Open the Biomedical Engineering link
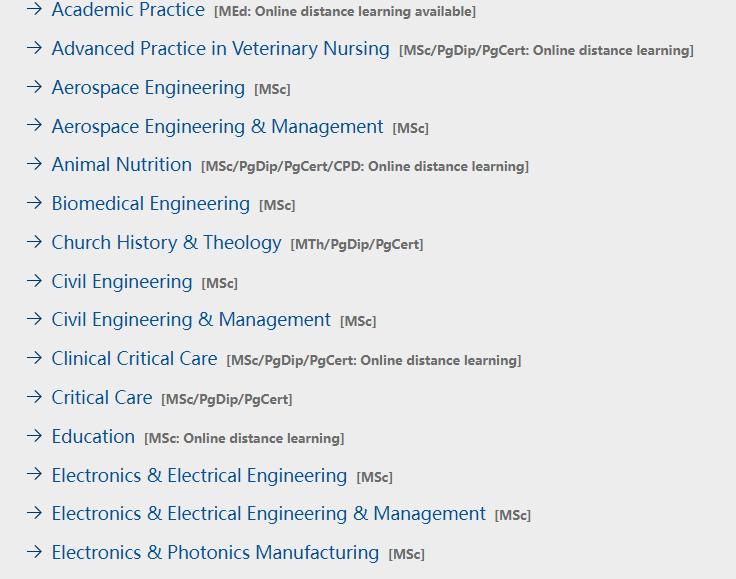 [x=151, y=204]
